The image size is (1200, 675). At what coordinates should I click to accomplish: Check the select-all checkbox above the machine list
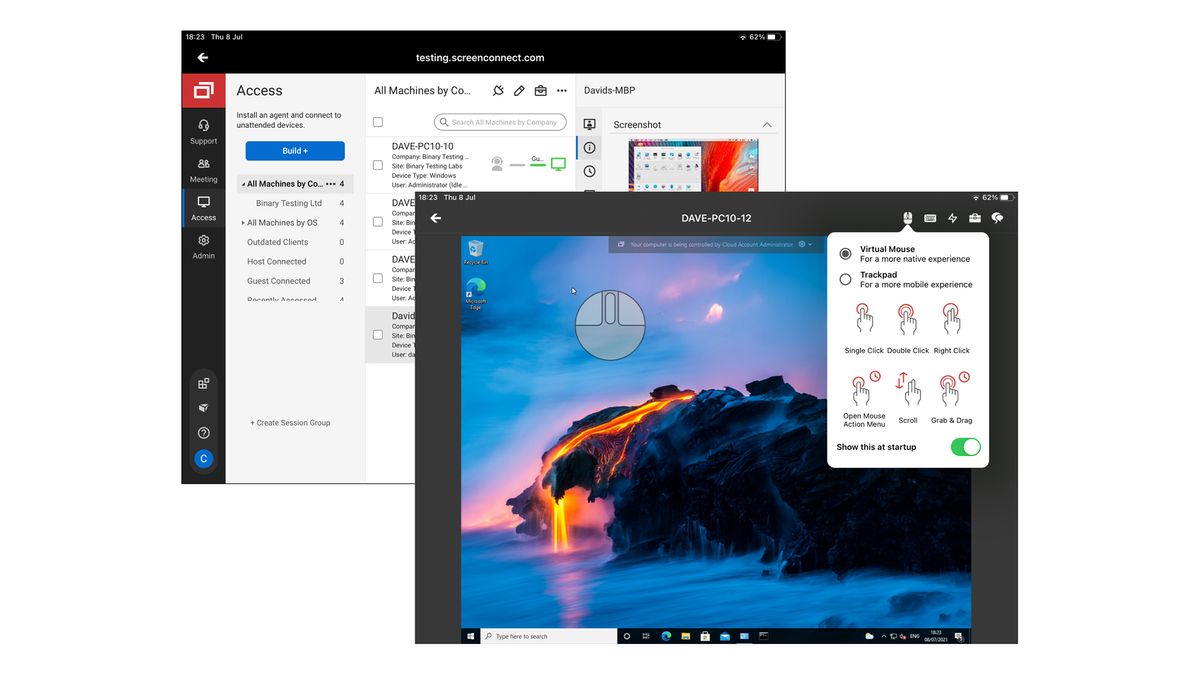point(377,121)
